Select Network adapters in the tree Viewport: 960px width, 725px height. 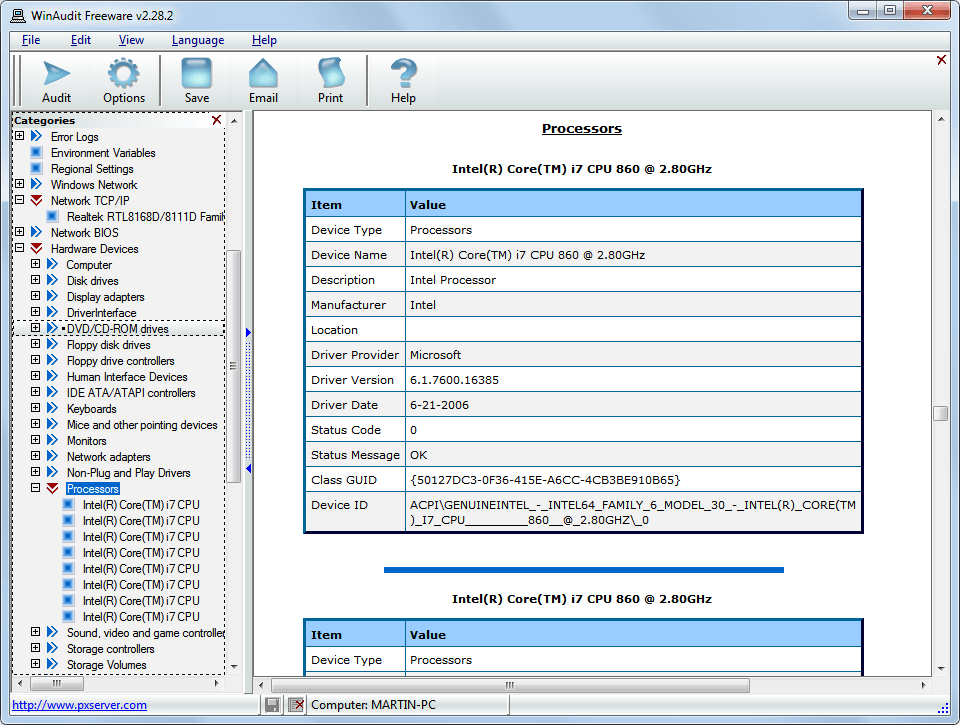108,457
